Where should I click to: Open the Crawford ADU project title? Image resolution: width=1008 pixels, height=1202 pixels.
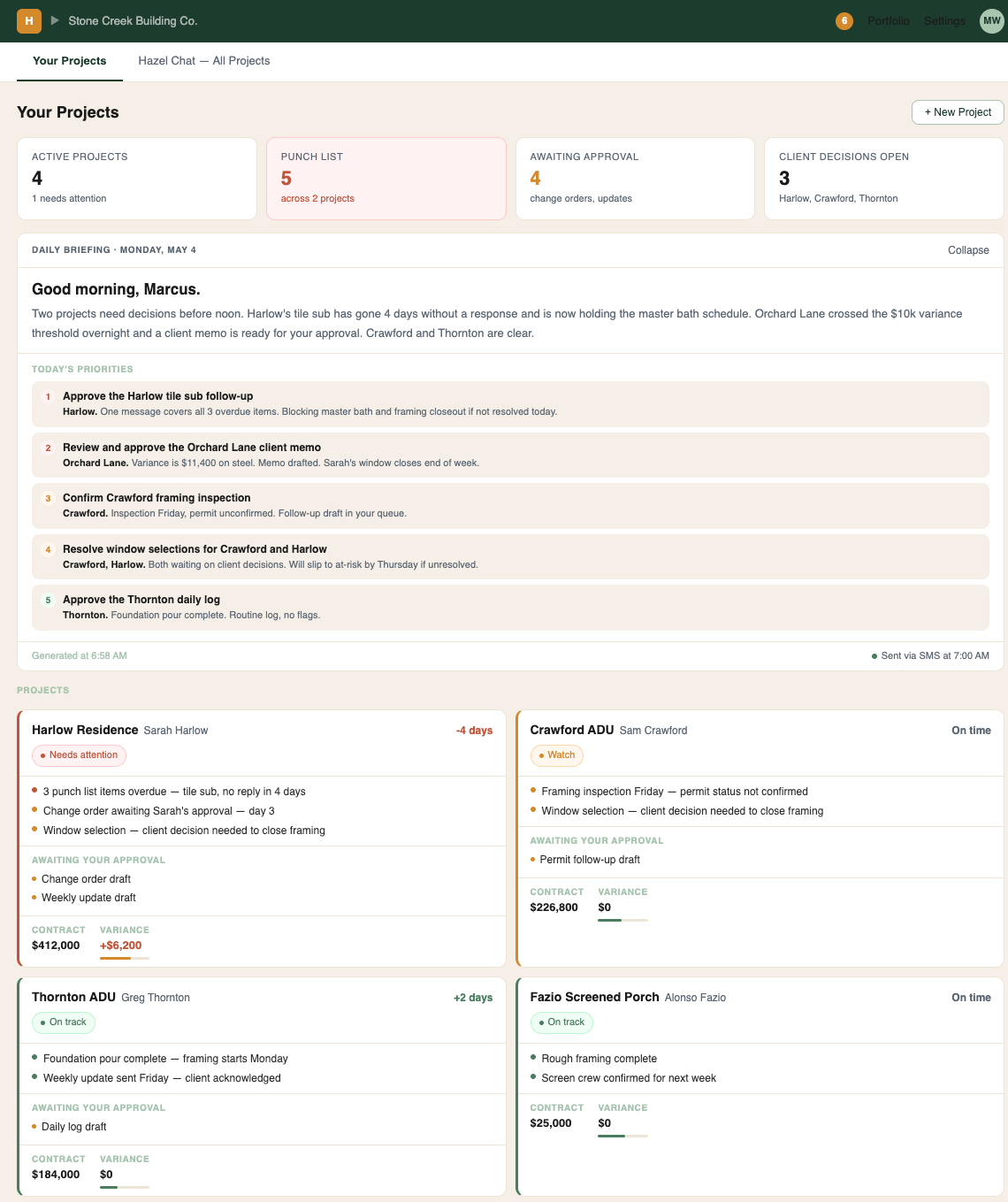(572, 730)
